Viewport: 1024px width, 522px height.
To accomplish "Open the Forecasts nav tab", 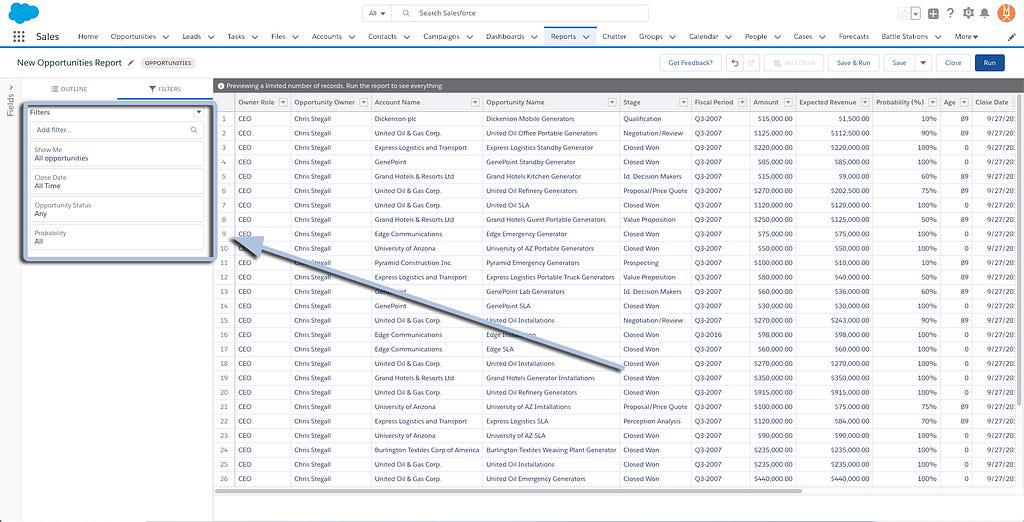I will point(853,37).
